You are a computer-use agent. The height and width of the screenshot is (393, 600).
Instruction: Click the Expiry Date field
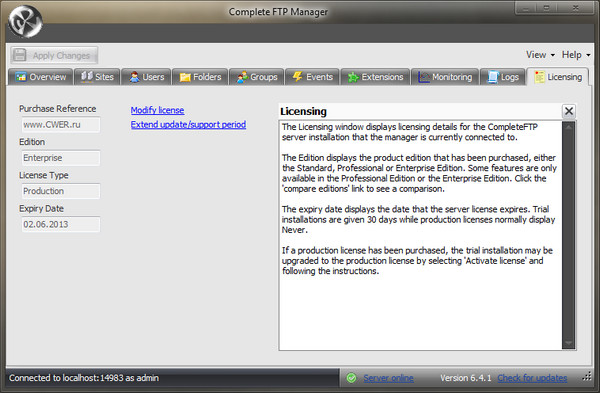point(60,224)
